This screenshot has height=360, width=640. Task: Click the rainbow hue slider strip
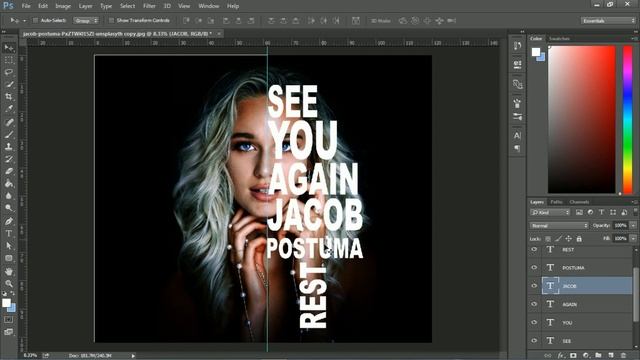click(627, 119)
